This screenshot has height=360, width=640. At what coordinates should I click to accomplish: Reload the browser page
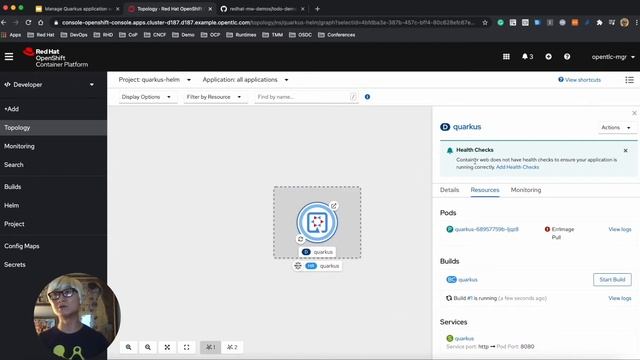(28, 22)
